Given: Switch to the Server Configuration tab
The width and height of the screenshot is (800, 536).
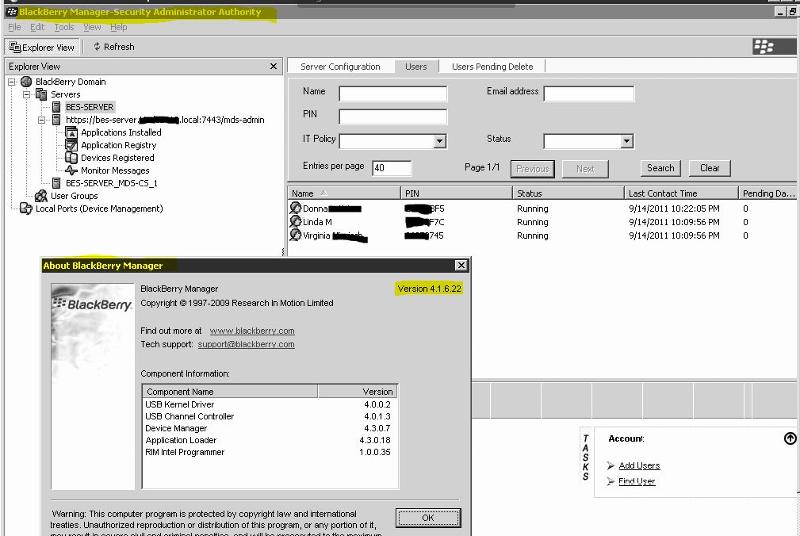Looking at the screenshot, I should (x=340, y=67).
